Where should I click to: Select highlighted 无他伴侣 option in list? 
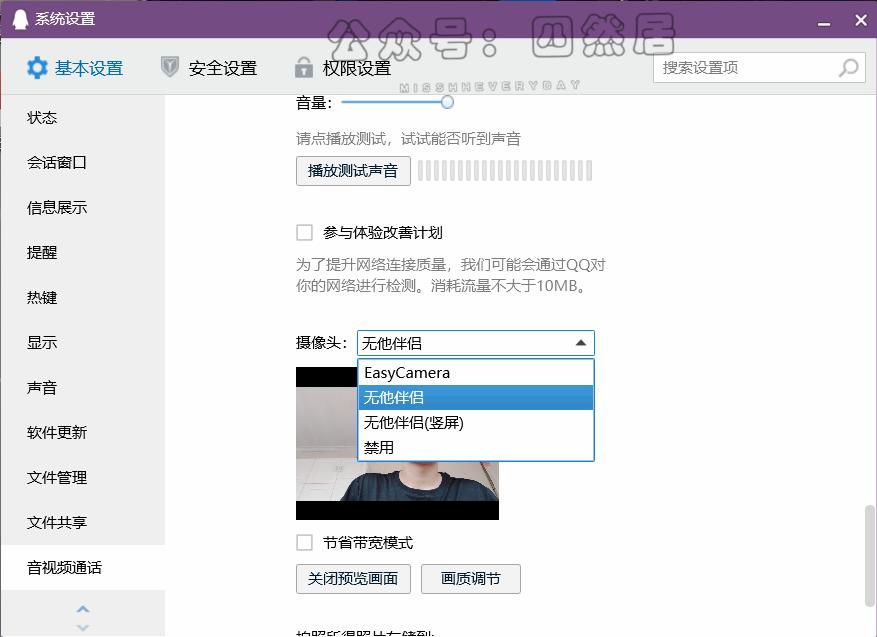[475, 398]
